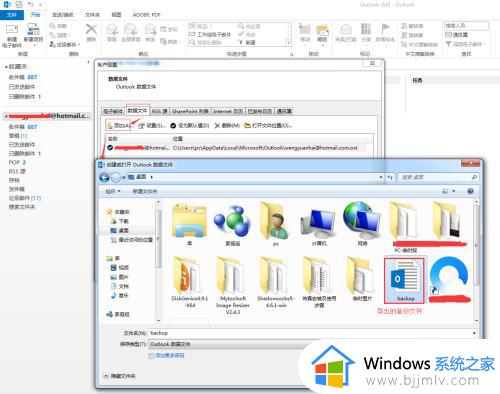Image resolution: width=500 pixels, height=394 pixels.
Task: Switch to the Internet Calendars tab
Action: (x=228, y=111)
